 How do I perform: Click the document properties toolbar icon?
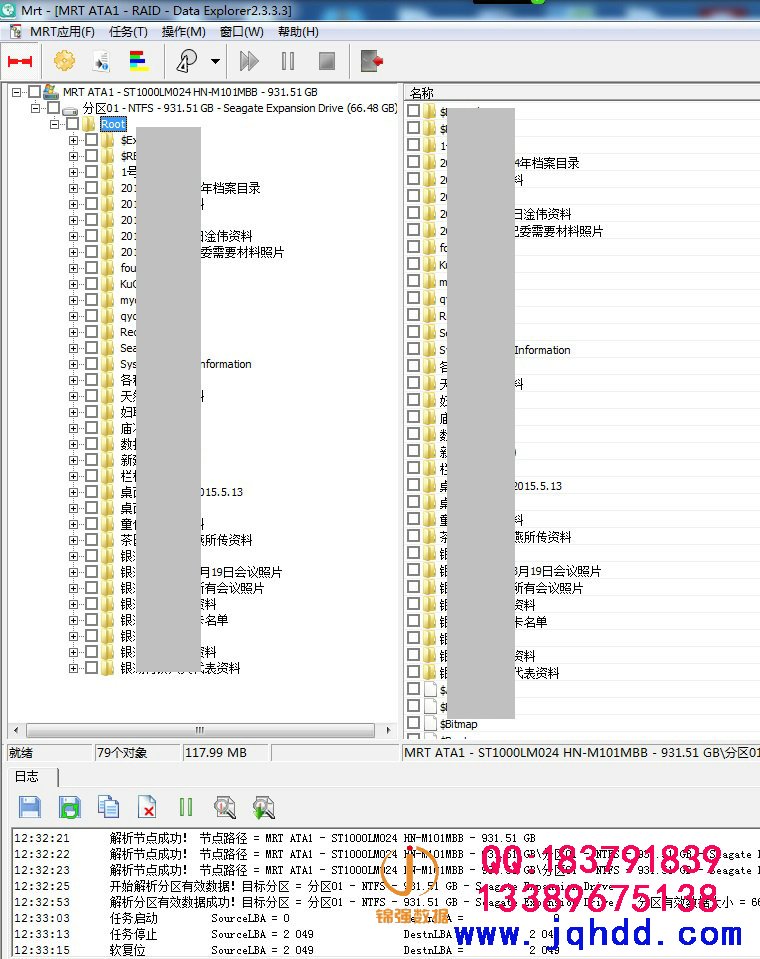click(x=101, y=61)
